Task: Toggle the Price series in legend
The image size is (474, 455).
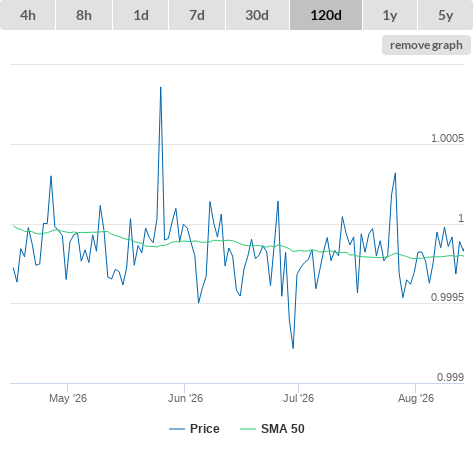Action: pyautogui.click(x=205, y=429)
